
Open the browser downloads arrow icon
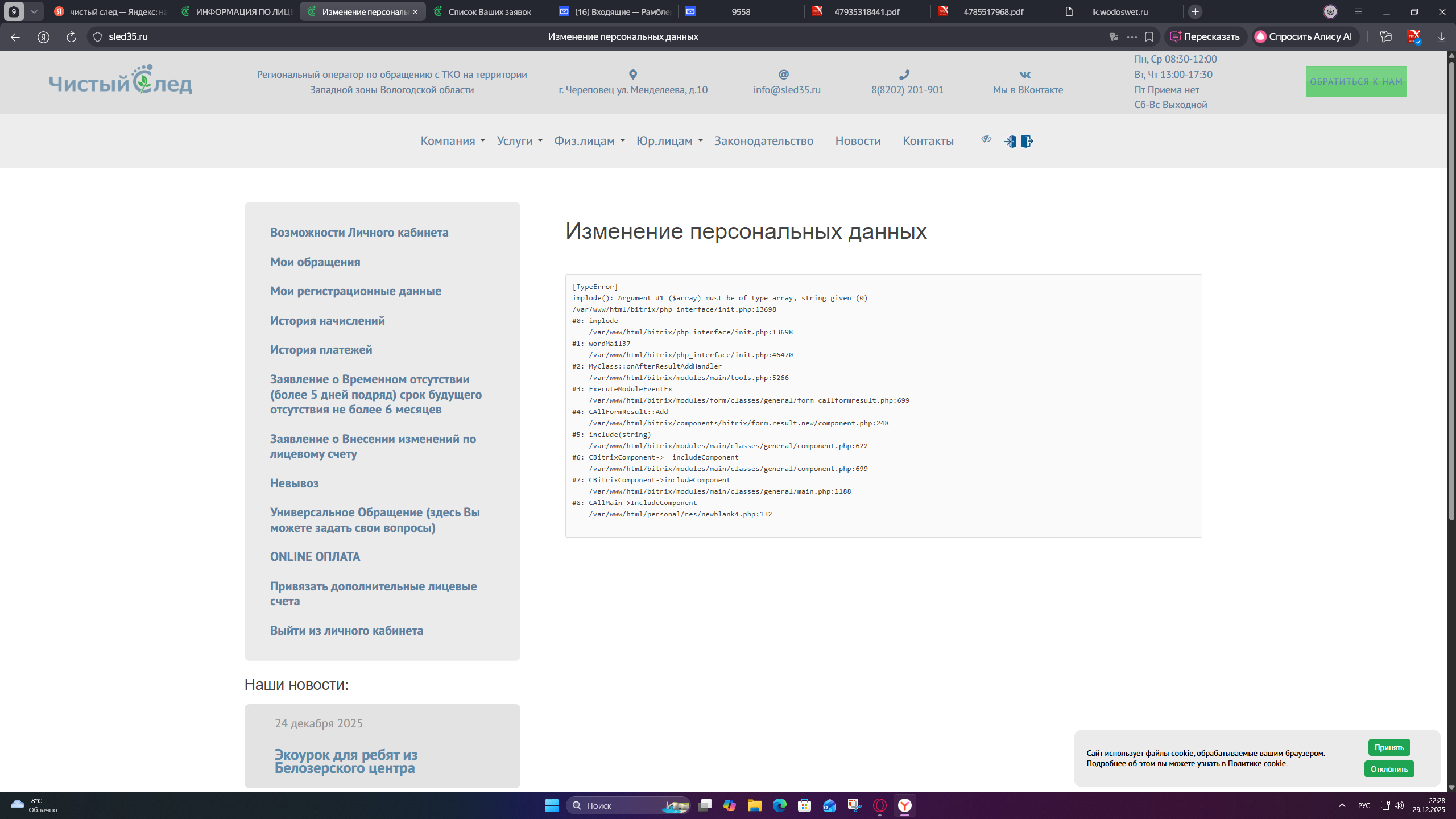coord(1441,37)
